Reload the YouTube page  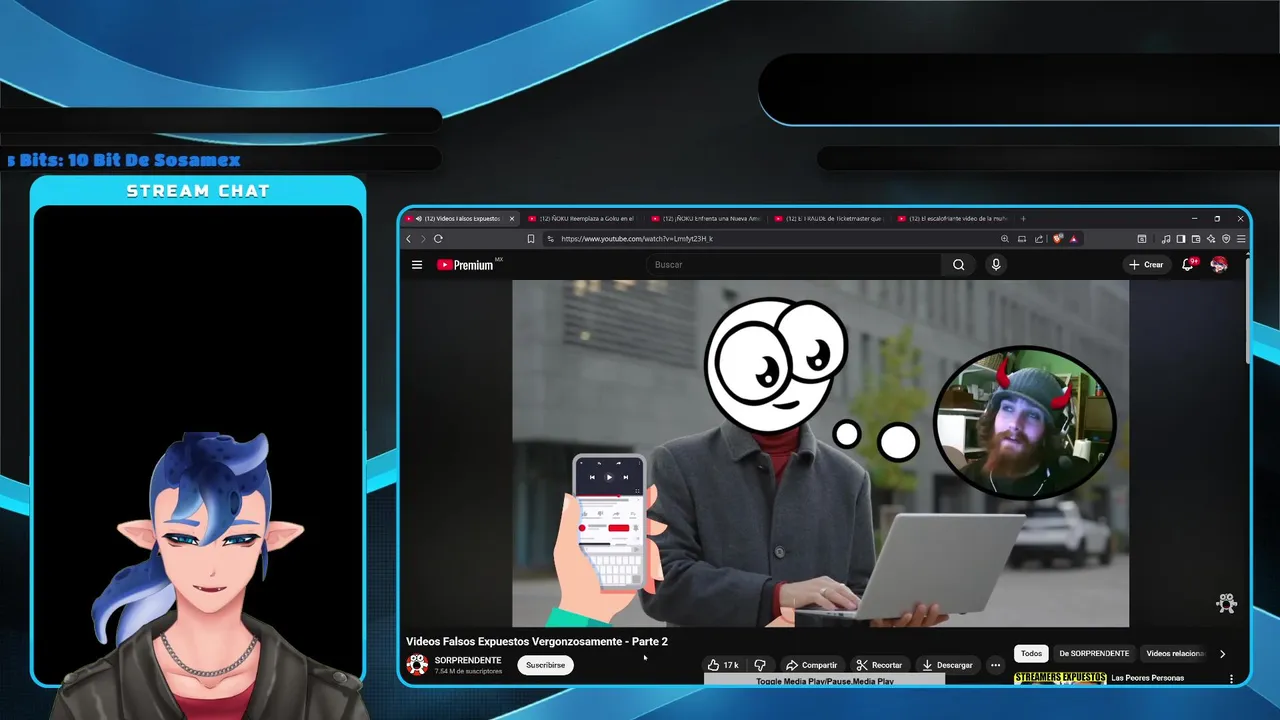[438, 239]
